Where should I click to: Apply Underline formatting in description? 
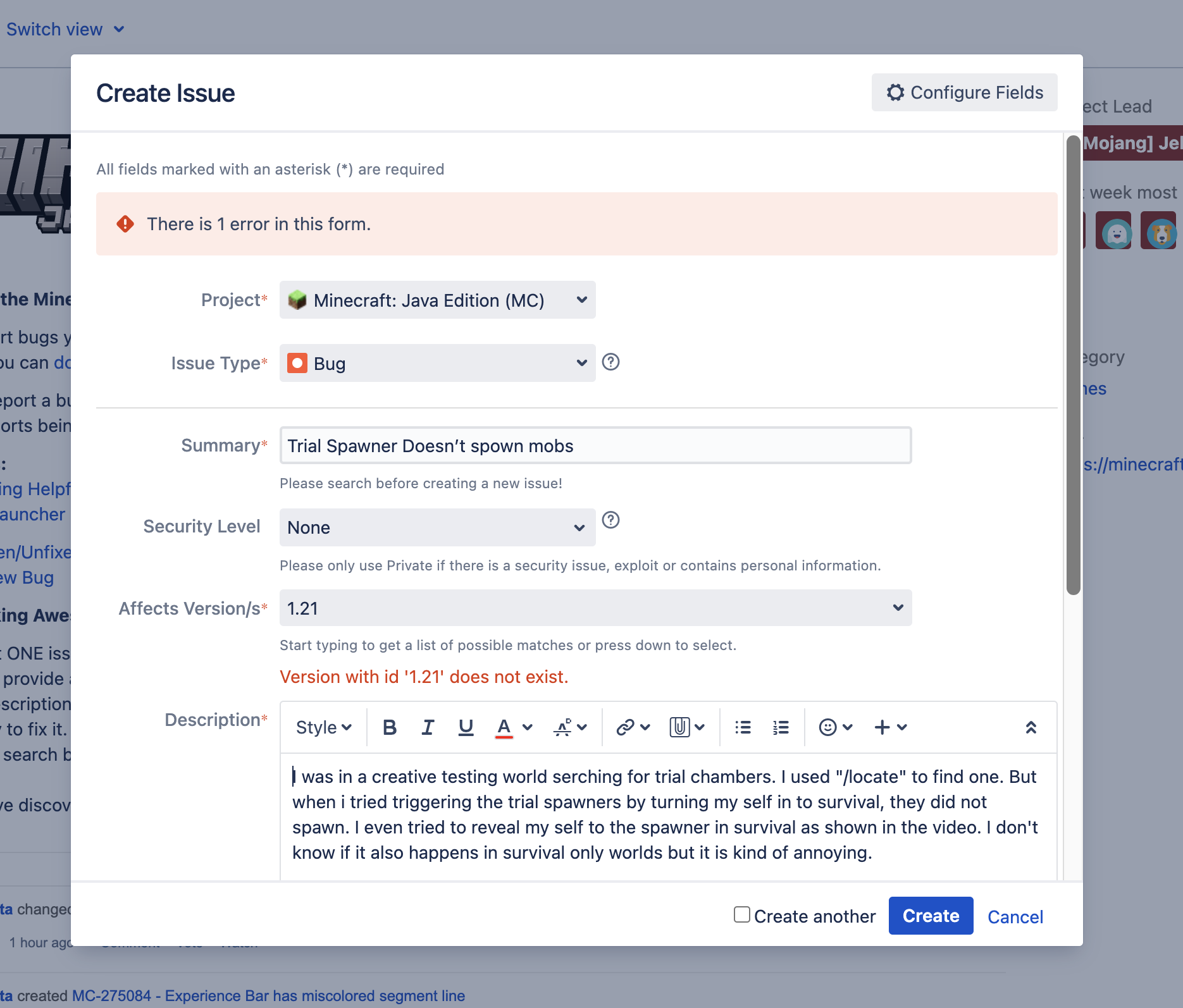pyautogui.click(x=466, y=727)
